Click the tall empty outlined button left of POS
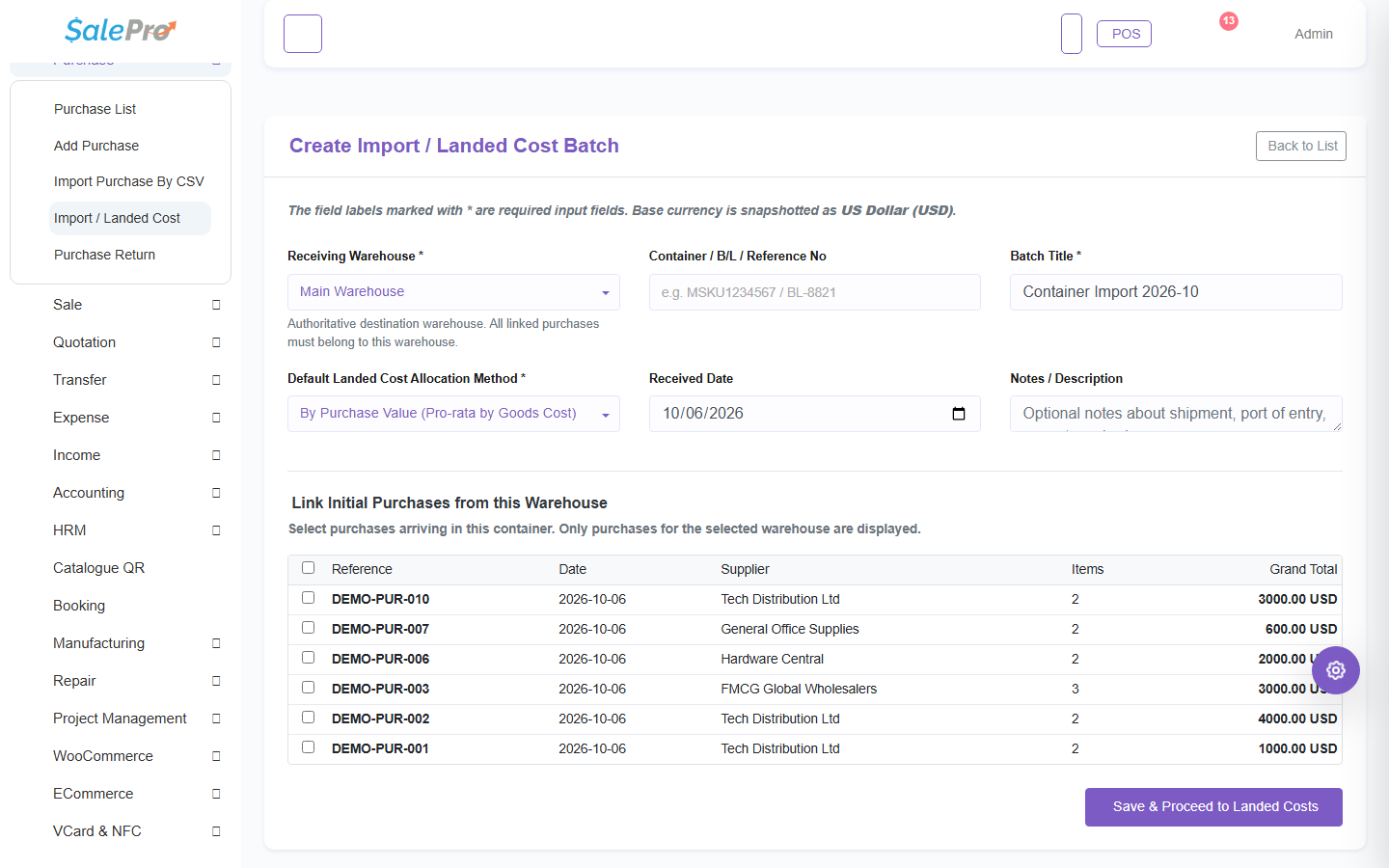 [x=1072, y=34]
